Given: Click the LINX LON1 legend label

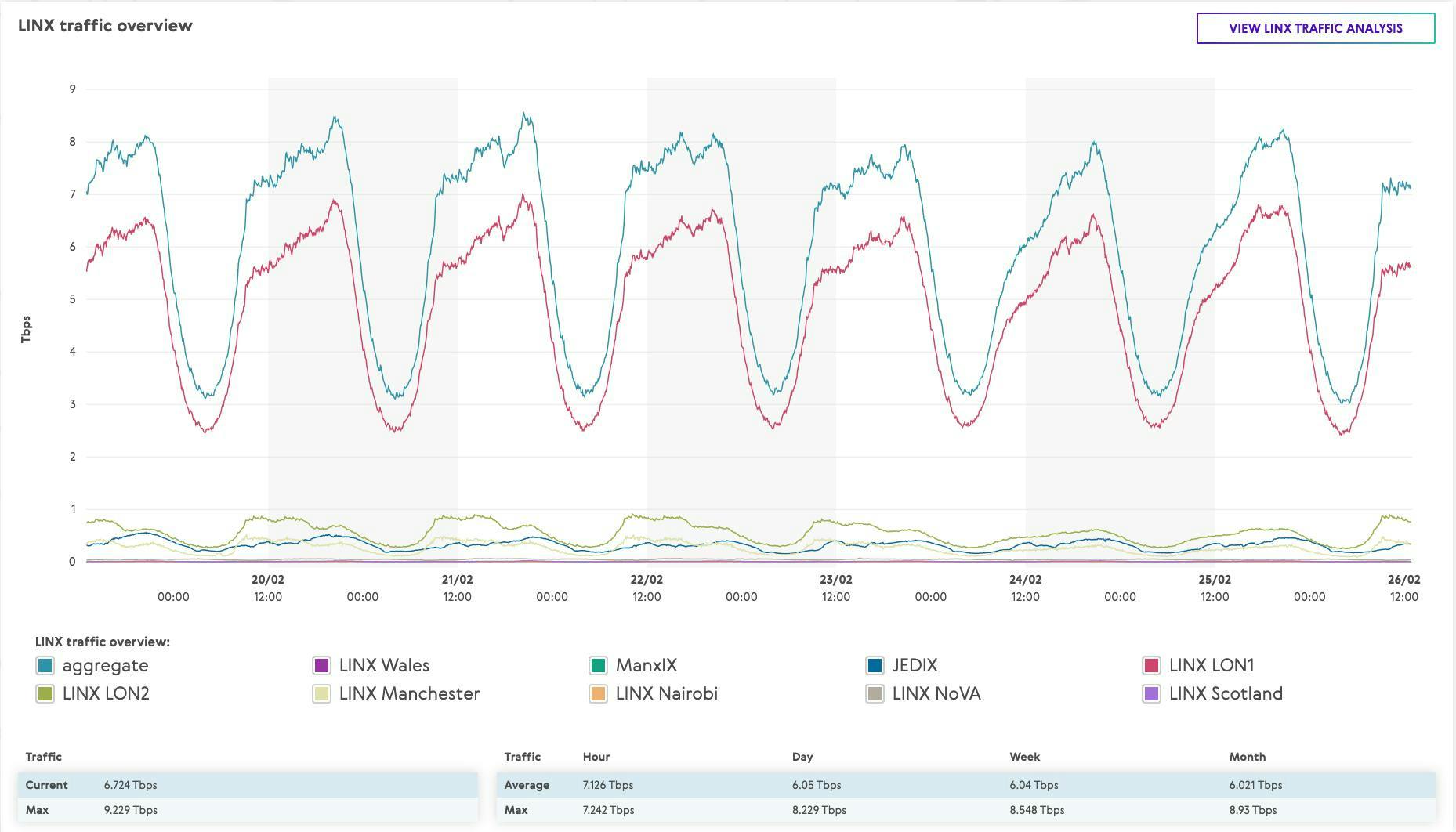Looking at the screenshot, I should (x=1212, y=666).
